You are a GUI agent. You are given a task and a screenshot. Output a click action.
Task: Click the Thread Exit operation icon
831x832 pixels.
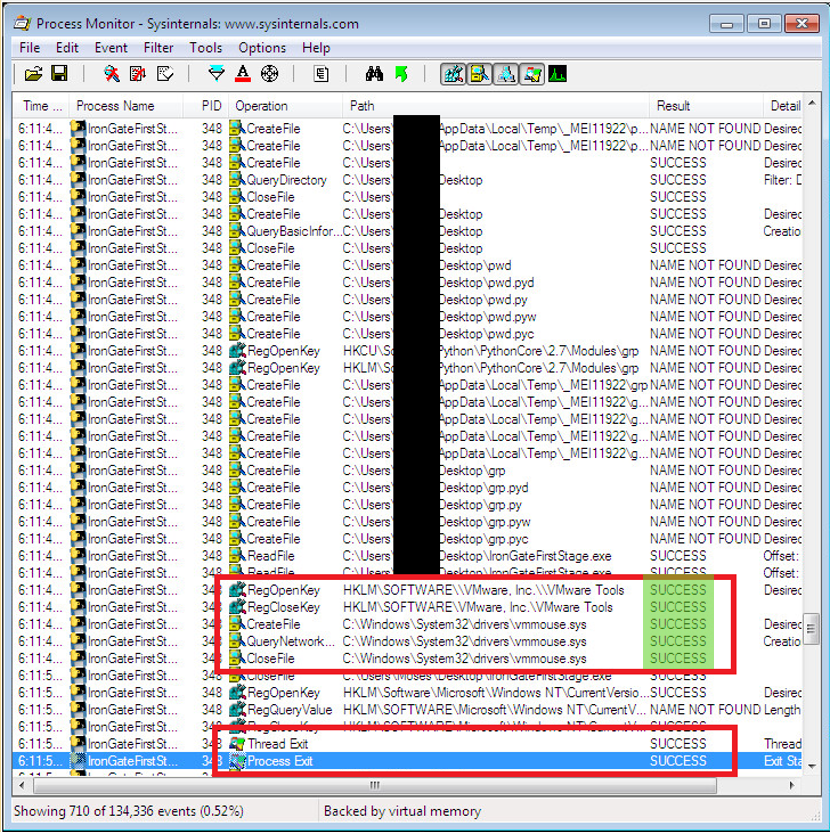[237, 743]
